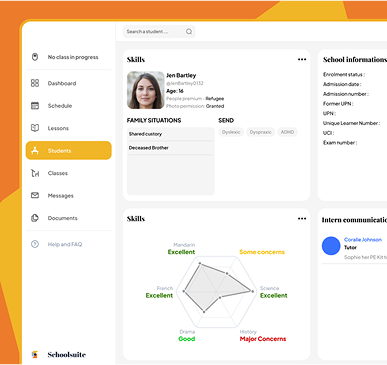Screen dimensions: 387x365
Task: Click the search magnifier icon
Action: (189, 32)
